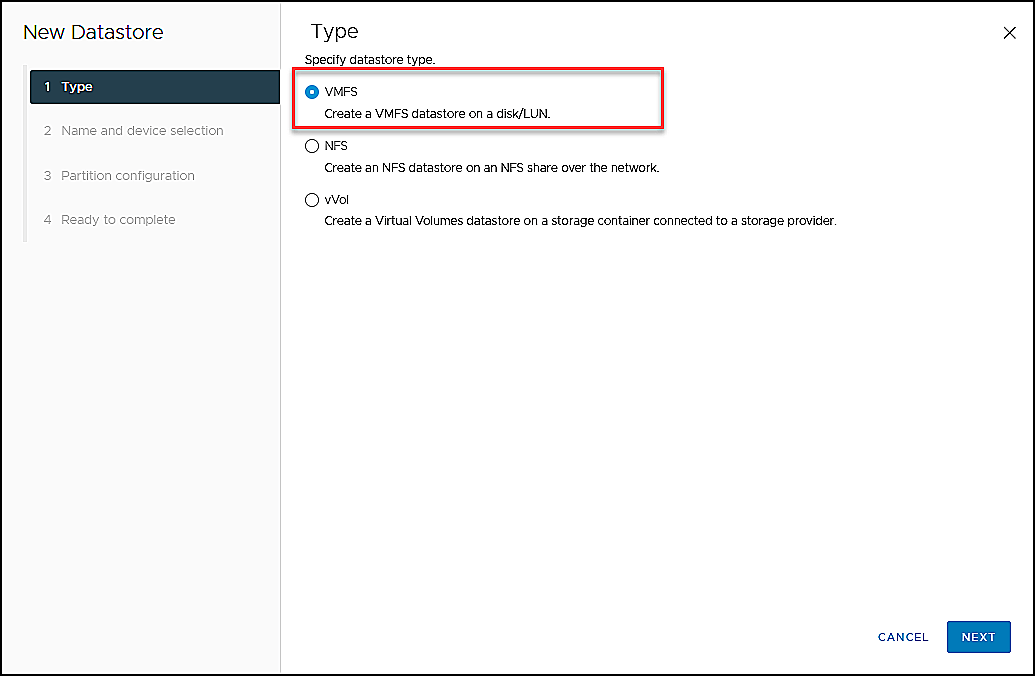Close the dialog with the X icon
The image size is (1035, 676).
(x=1009, y=33)
